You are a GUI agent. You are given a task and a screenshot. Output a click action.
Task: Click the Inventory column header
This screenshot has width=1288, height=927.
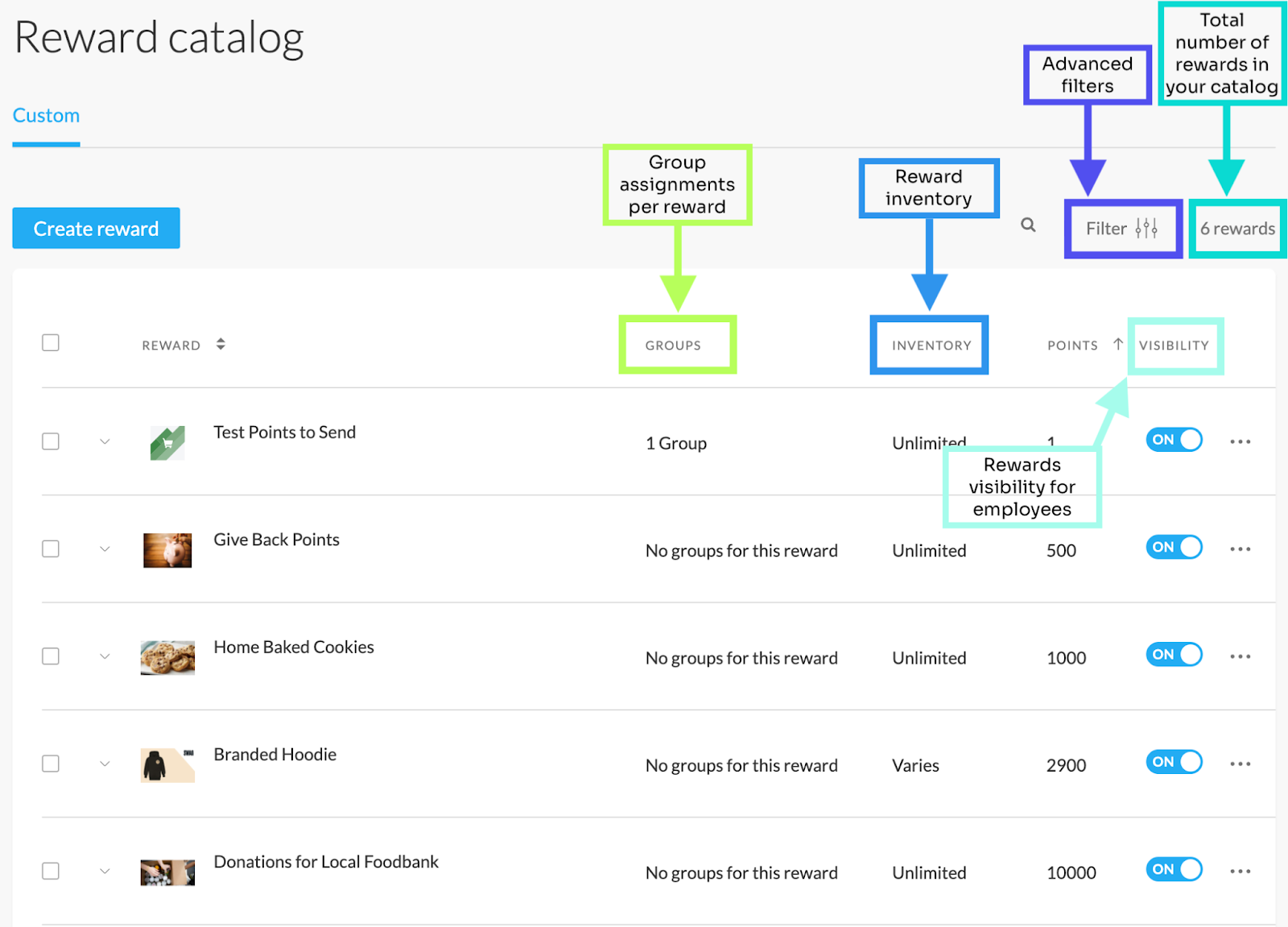tap(931, 346)
